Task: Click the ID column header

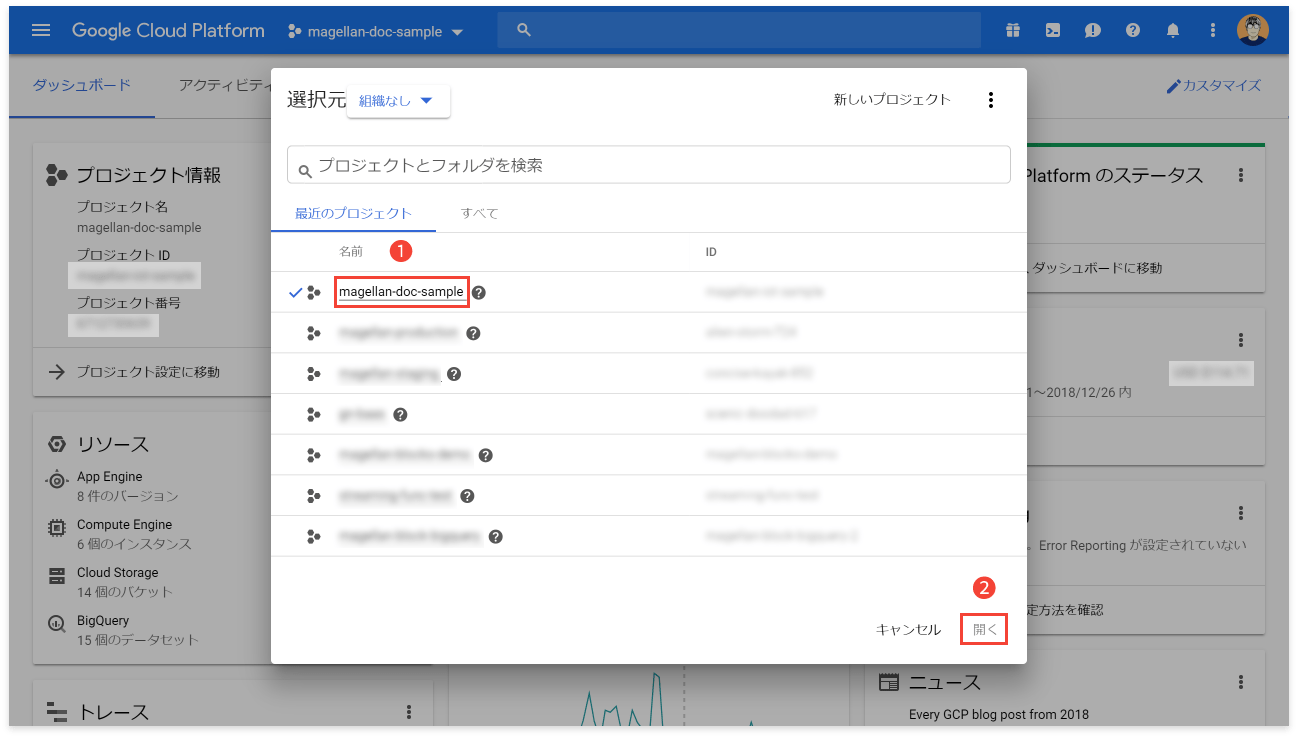Action: tap(711, 252)
